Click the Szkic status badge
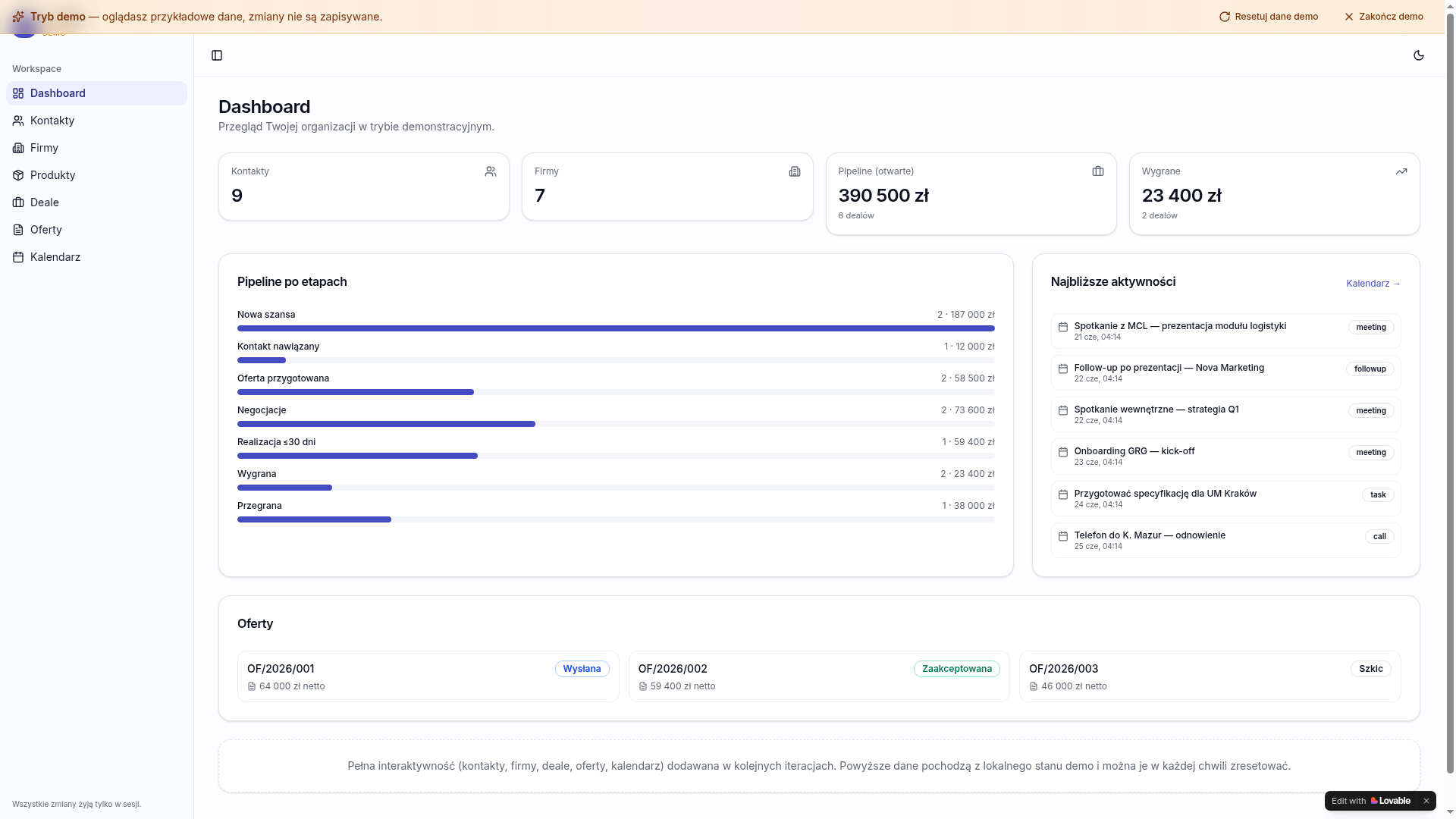1456x819 pixels. (x=1371, y=669)
